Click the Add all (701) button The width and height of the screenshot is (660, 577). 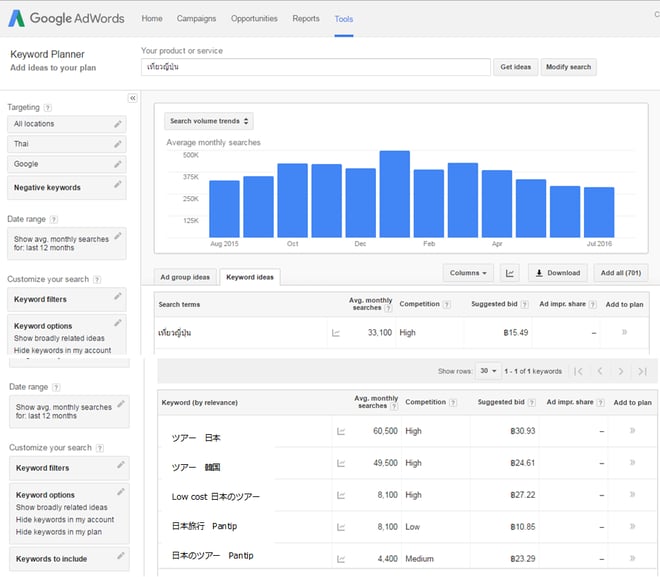pos(621,273)
